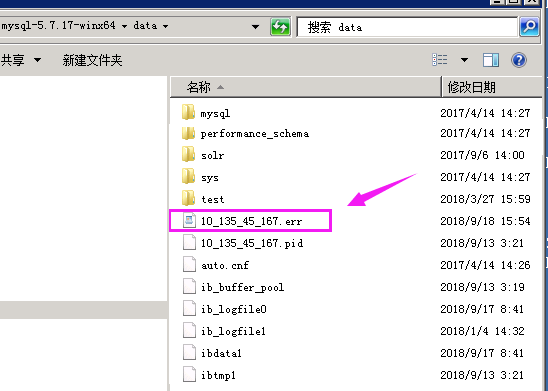Click the ib_buffer_pool file name
Viewport: 548px width, 391px height.
pyautogui.click(x=242, y=287)
